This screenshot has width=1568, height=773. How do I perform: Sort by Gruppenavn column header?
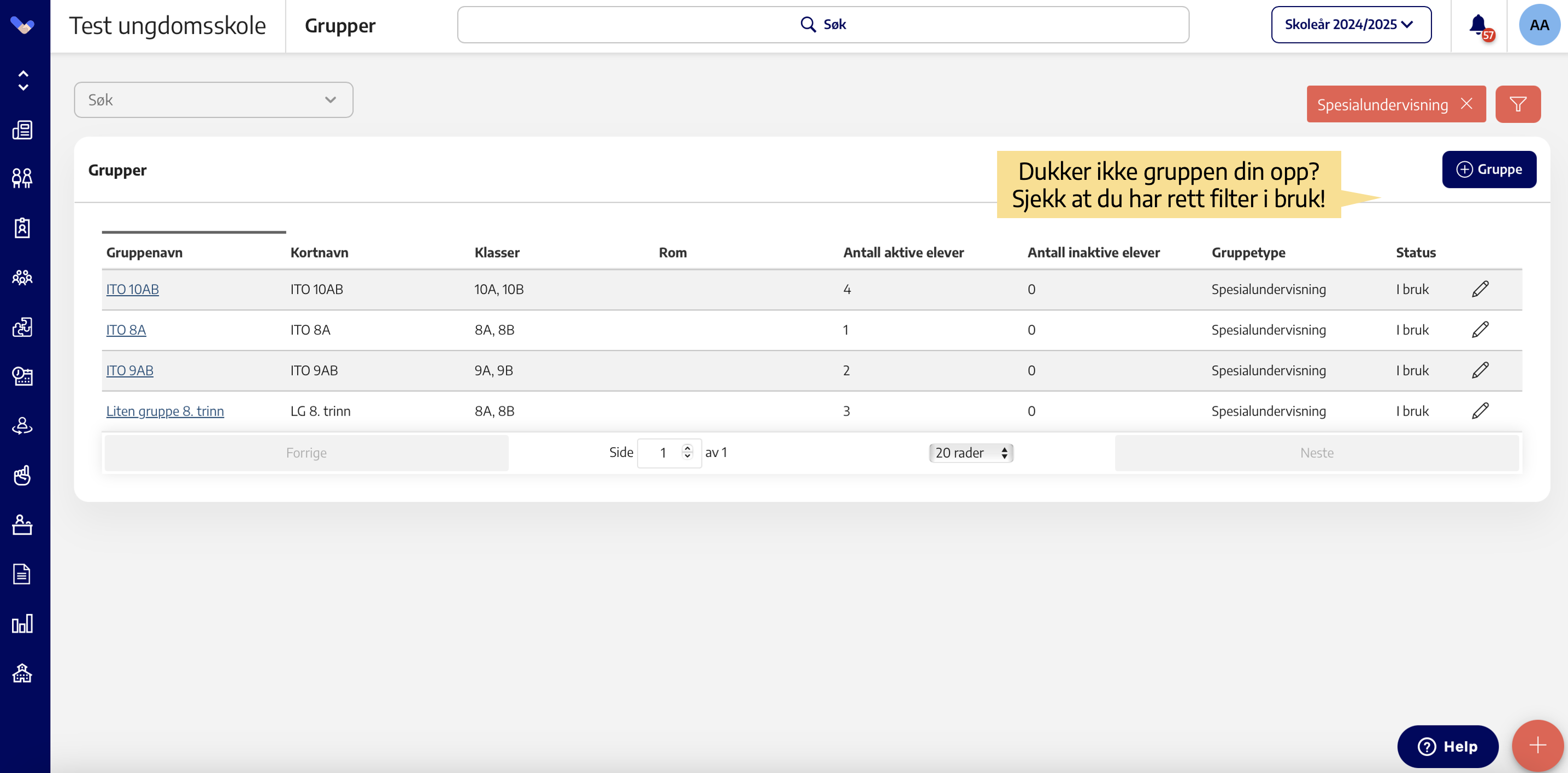[144, 252]
